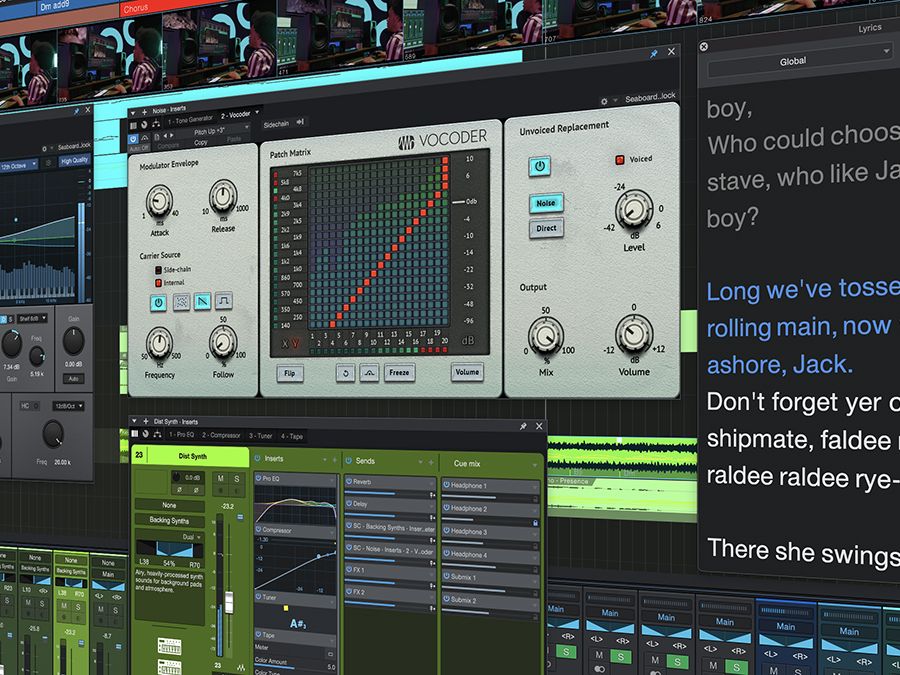Click the routing view icon in Dist Synth toolbar

coord(157,434)
